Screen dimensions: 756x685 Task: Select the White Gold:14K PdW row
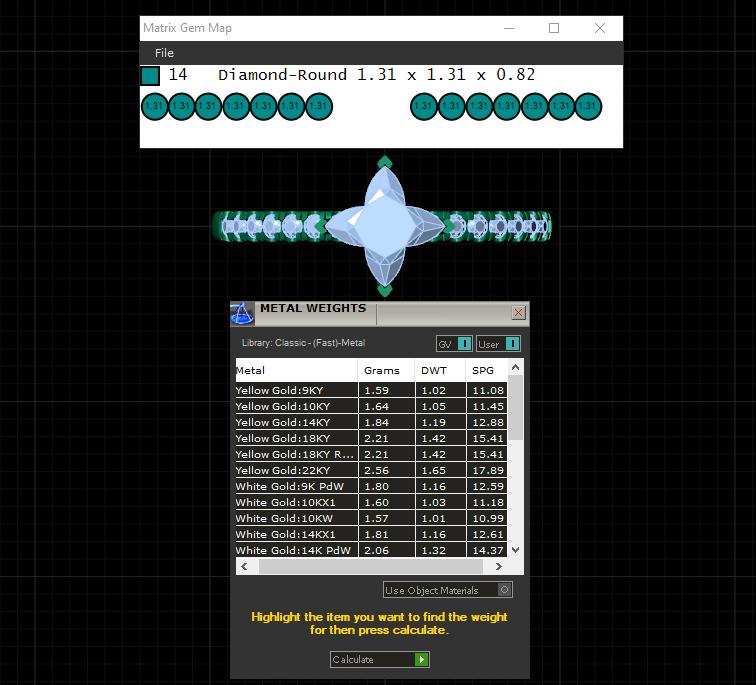point(371,550)
